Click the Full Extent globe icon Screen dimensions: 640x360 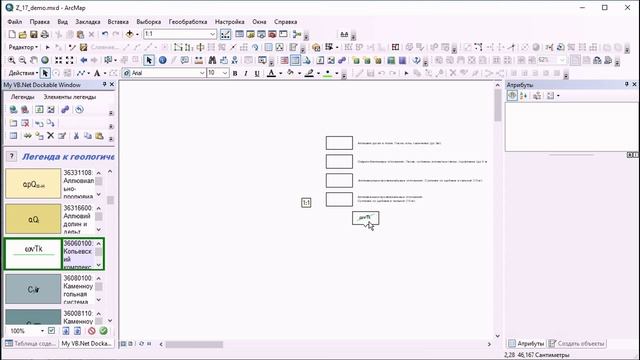(x=45, y=60)
